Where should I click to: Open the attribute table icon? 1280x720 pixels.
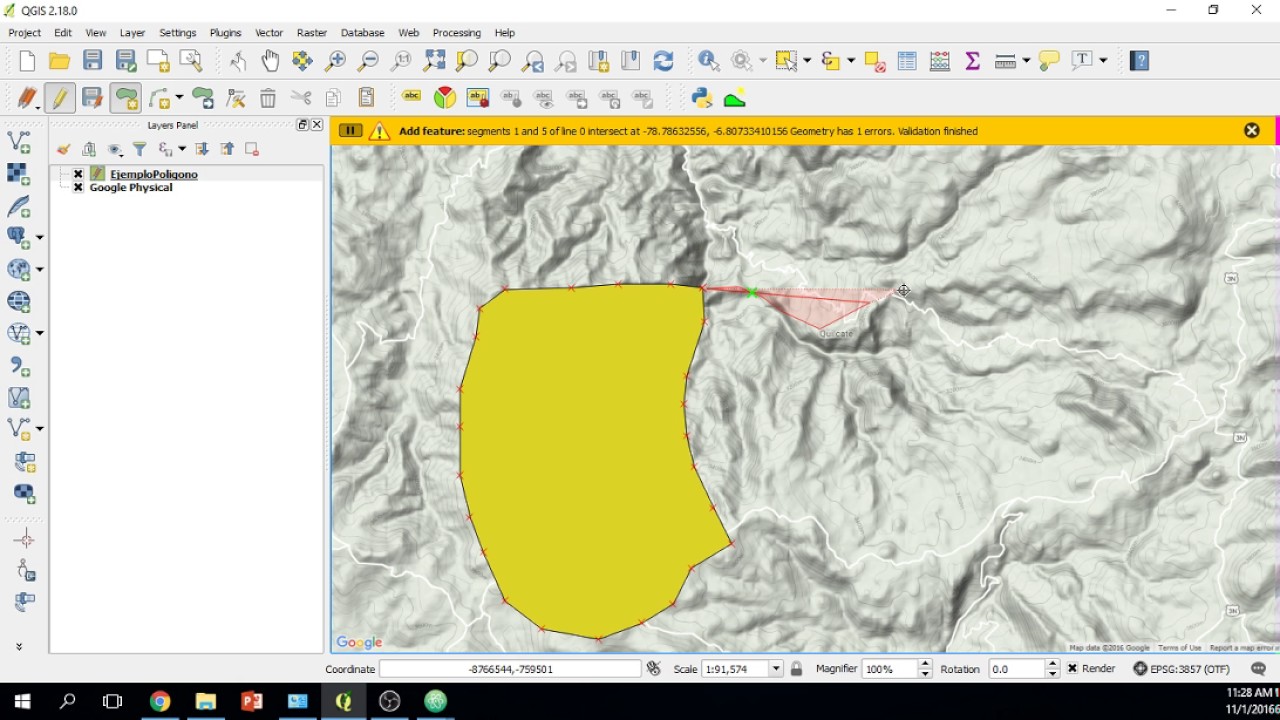click(907, 61)
